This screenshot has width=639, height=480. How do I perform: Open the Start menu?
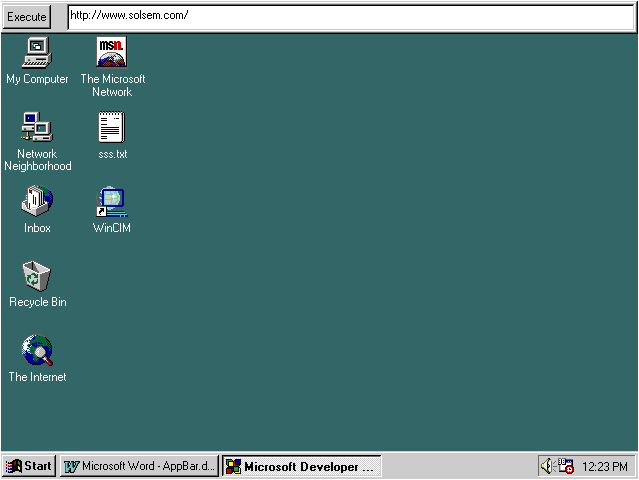coord(28,466)
